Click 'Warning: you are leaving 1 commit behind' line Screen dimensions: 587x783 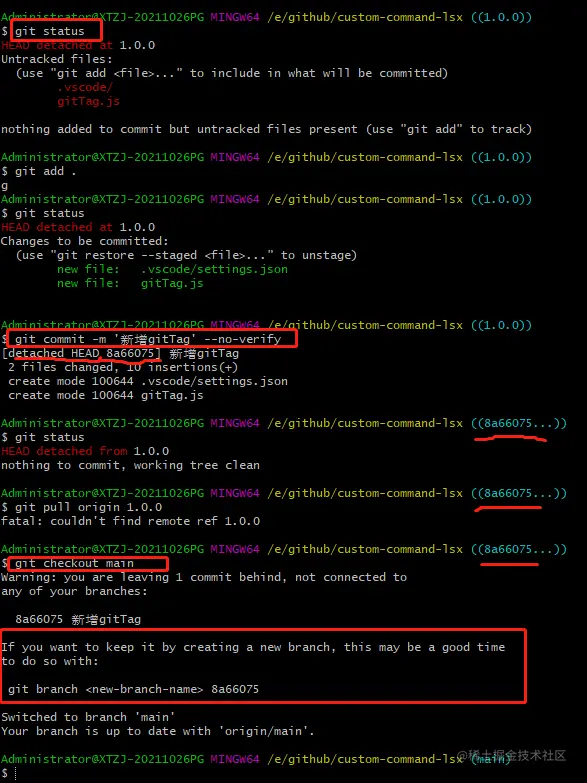click(204, 577)
